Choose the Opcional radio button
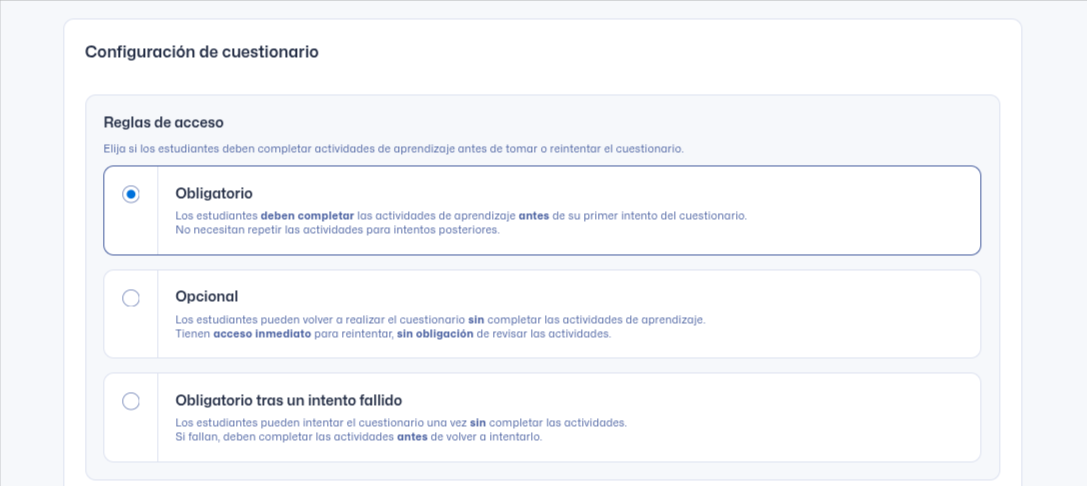Image resolution: width=1087 pixels, height=486 pixels. click(x=131, y=298)
